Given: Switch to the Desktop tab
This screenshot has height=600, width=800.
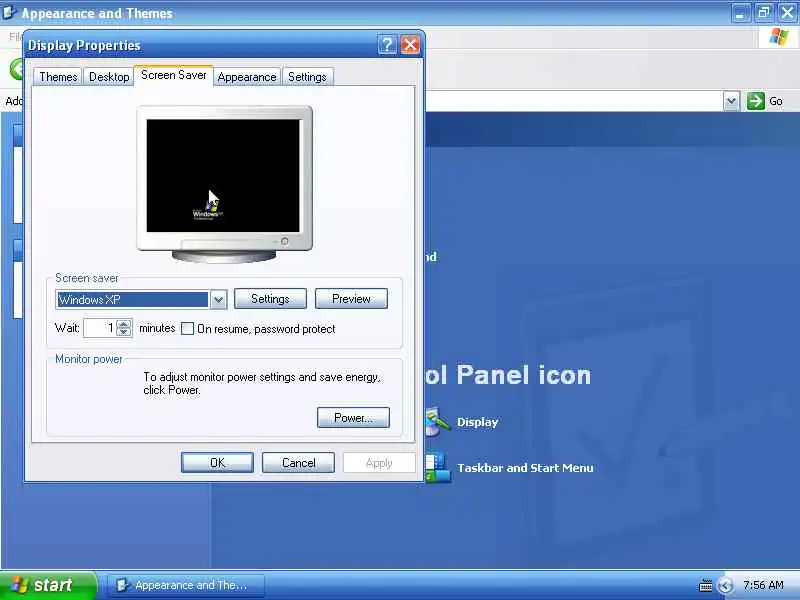Looking at the screenshot, I should 109,77.
